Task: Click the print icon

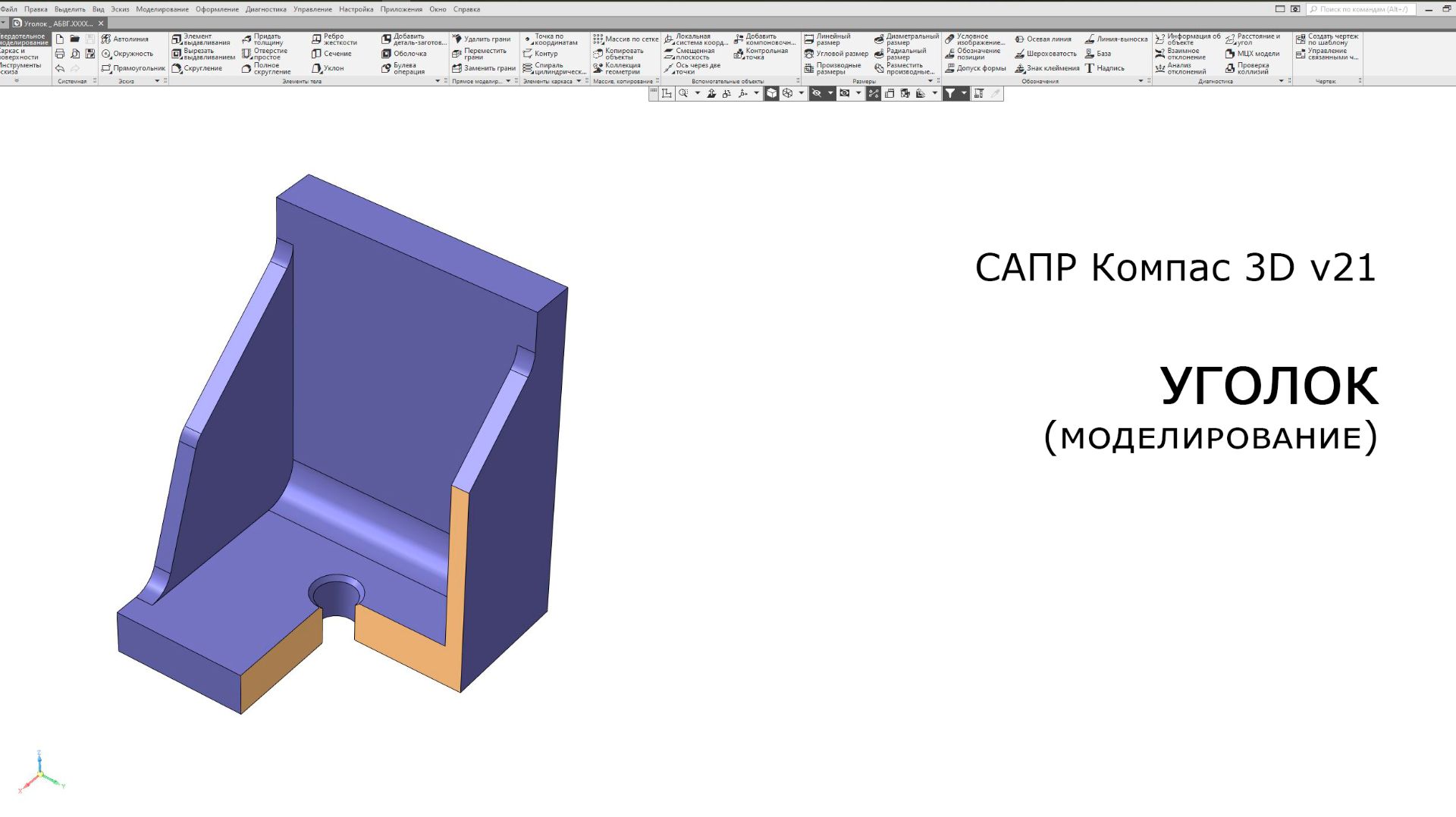Action: (60, 54)
